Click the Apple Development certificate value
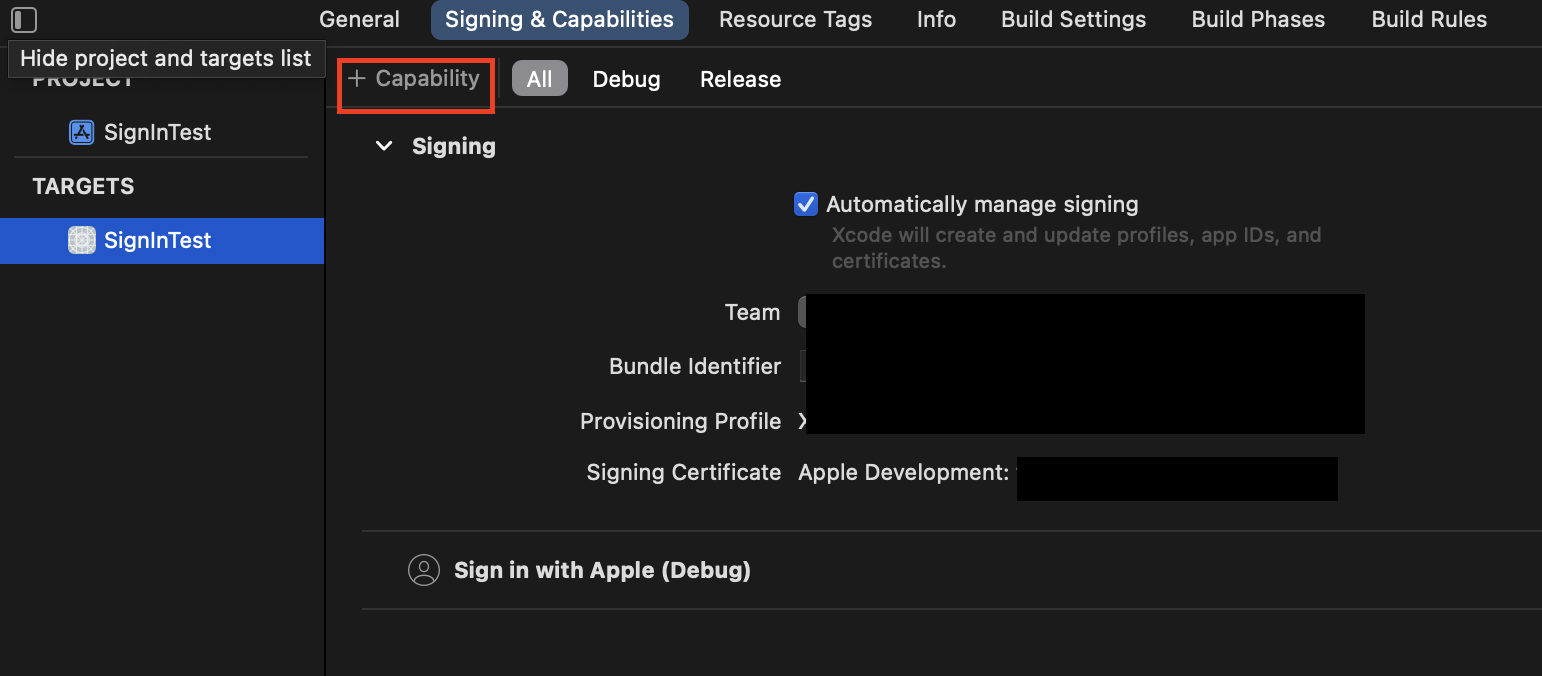1542x676 pixels. coord(904,472)
